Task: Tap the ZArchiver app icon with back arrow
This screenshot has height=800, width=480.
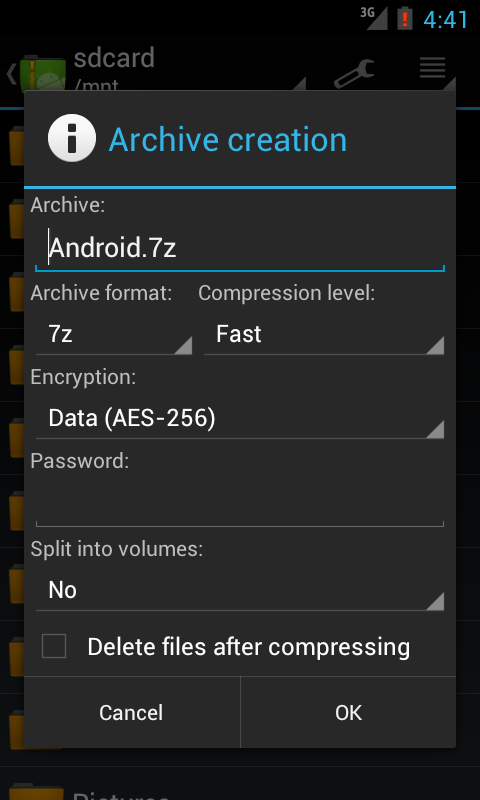Action: coord(36,74)
